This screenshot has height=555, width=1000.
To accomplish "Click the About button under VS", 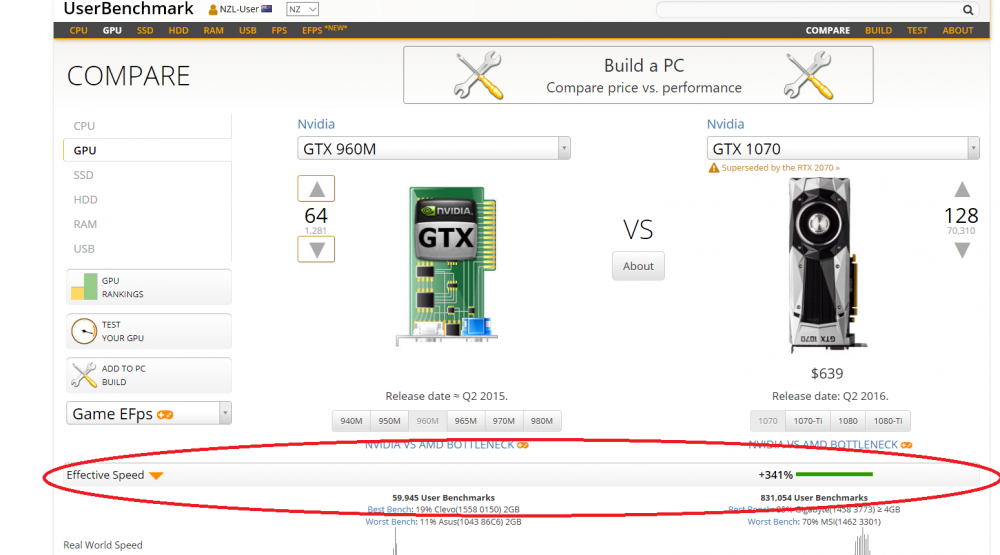I will pyautogui.click(x=638, y=266).
